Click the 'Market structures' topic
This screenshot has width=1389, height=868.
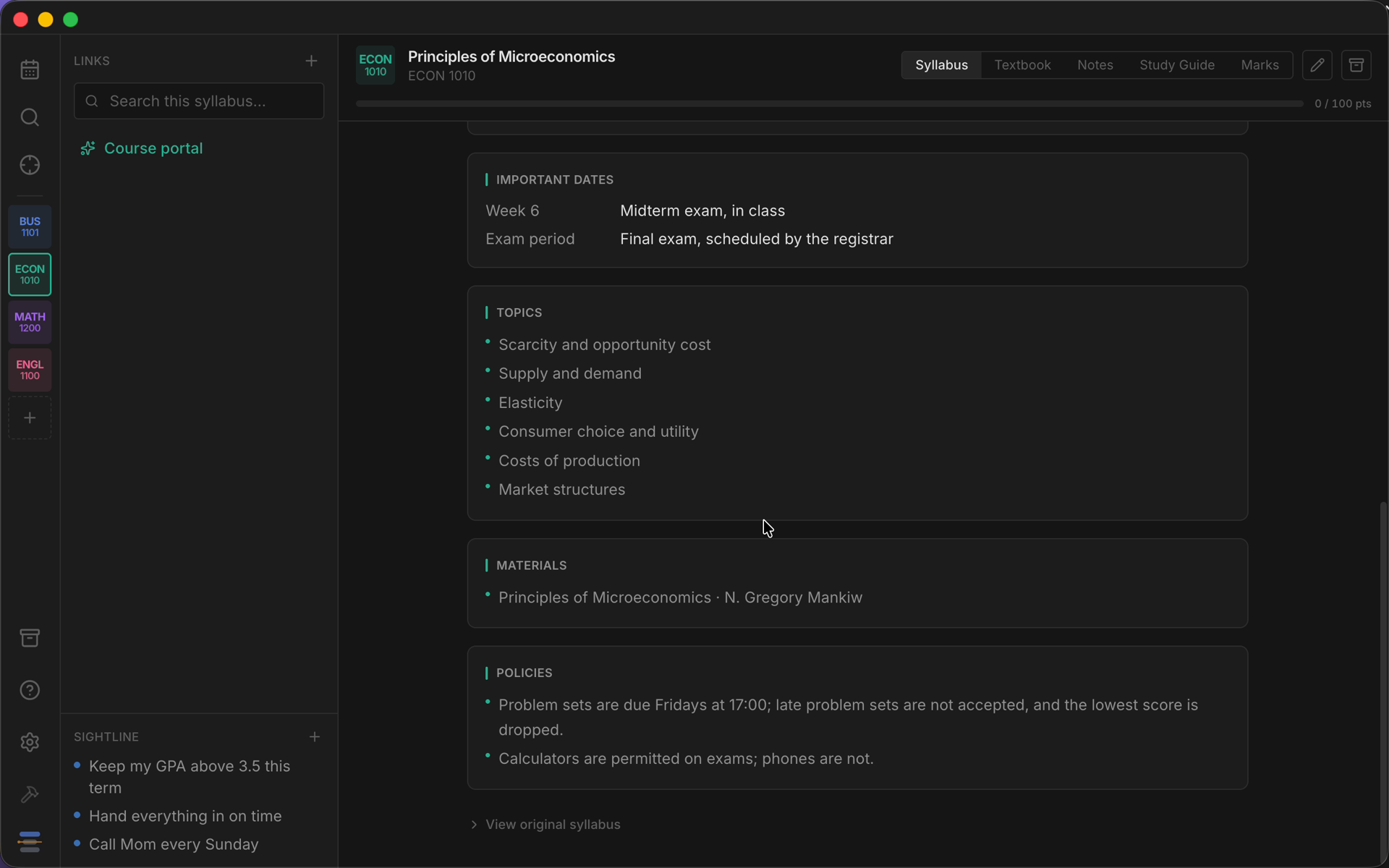point(561,490)
